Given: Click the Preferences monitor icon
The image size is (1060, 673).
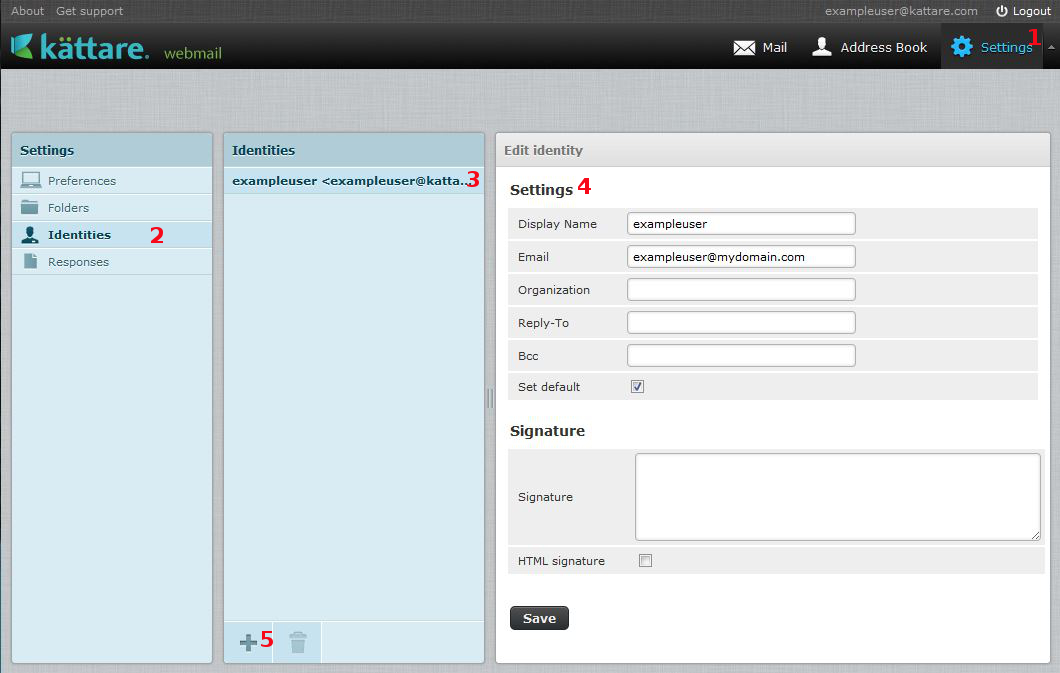Looking at the screenshot, I should point(31,181).
